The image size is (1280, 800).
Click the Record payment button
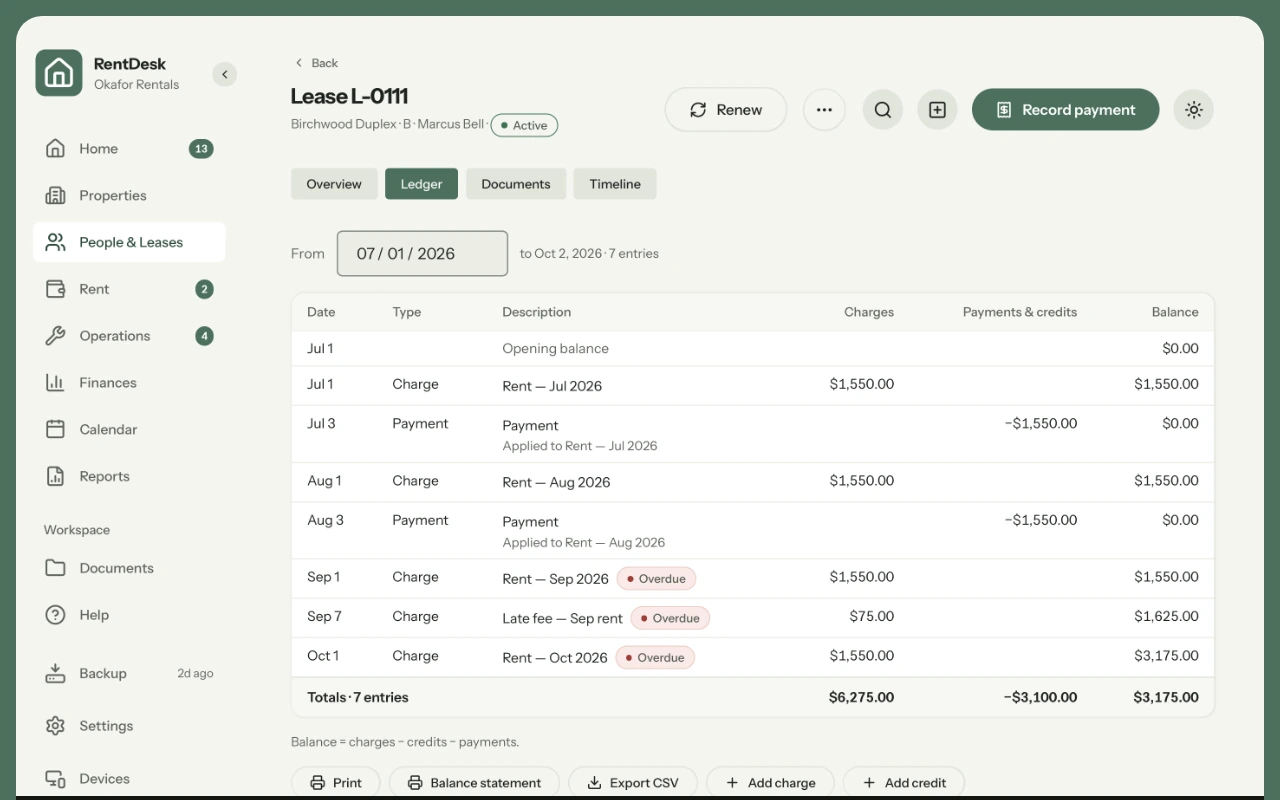1066,110
